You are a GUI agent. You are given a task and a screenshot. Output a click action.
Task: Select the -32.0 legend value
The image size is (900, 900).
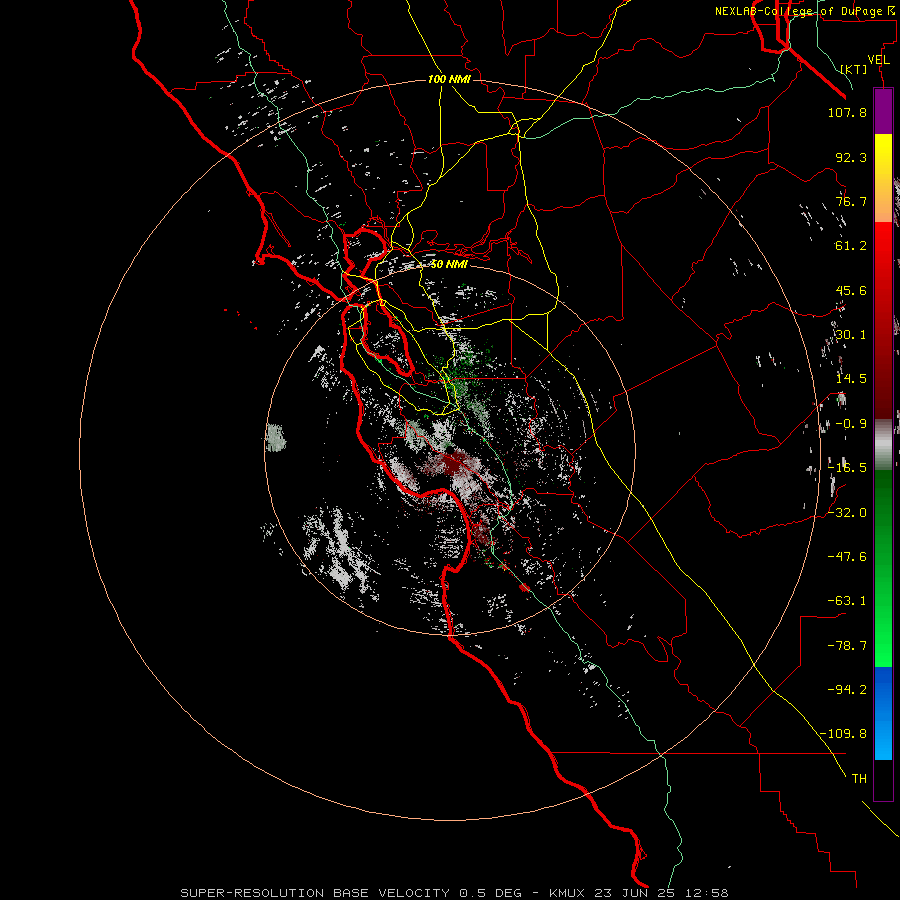[x=847, y=513]
